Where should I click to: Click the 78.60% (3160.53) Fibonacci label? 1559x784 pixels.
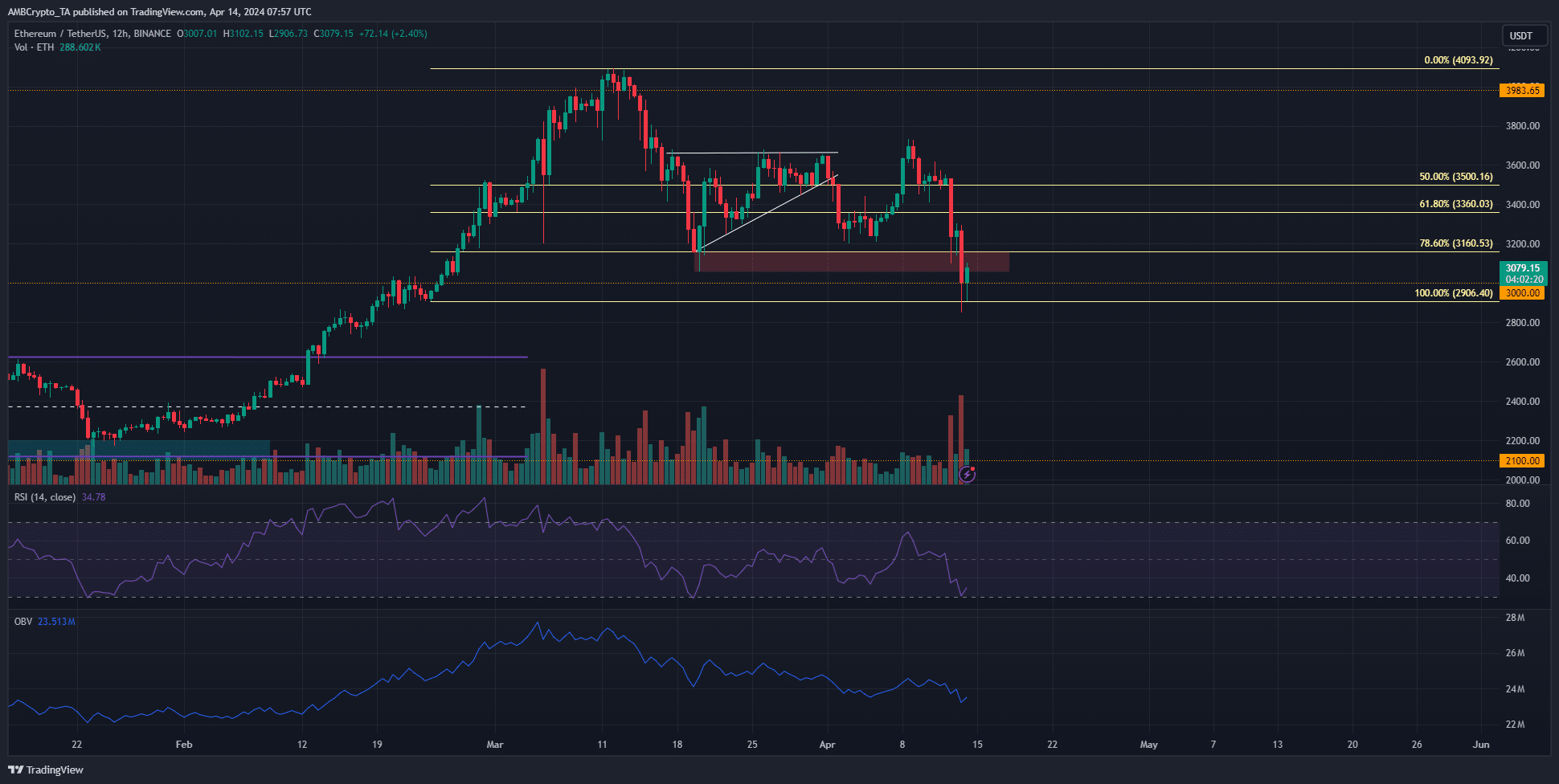point(1455,243)
